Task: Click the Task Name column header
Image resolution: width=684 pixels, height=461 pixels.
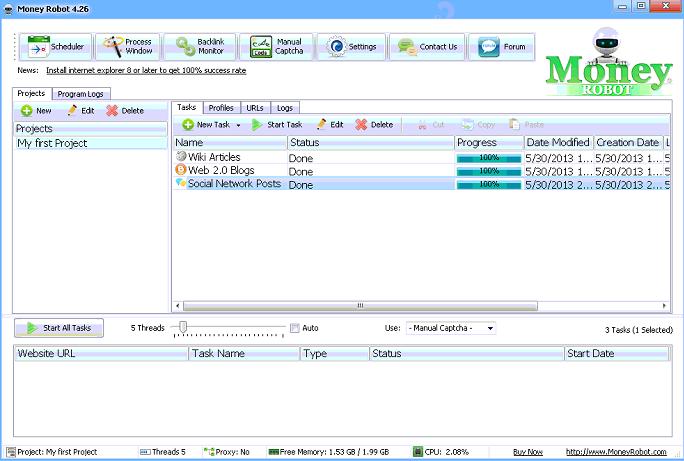Action: pos(244,354)
